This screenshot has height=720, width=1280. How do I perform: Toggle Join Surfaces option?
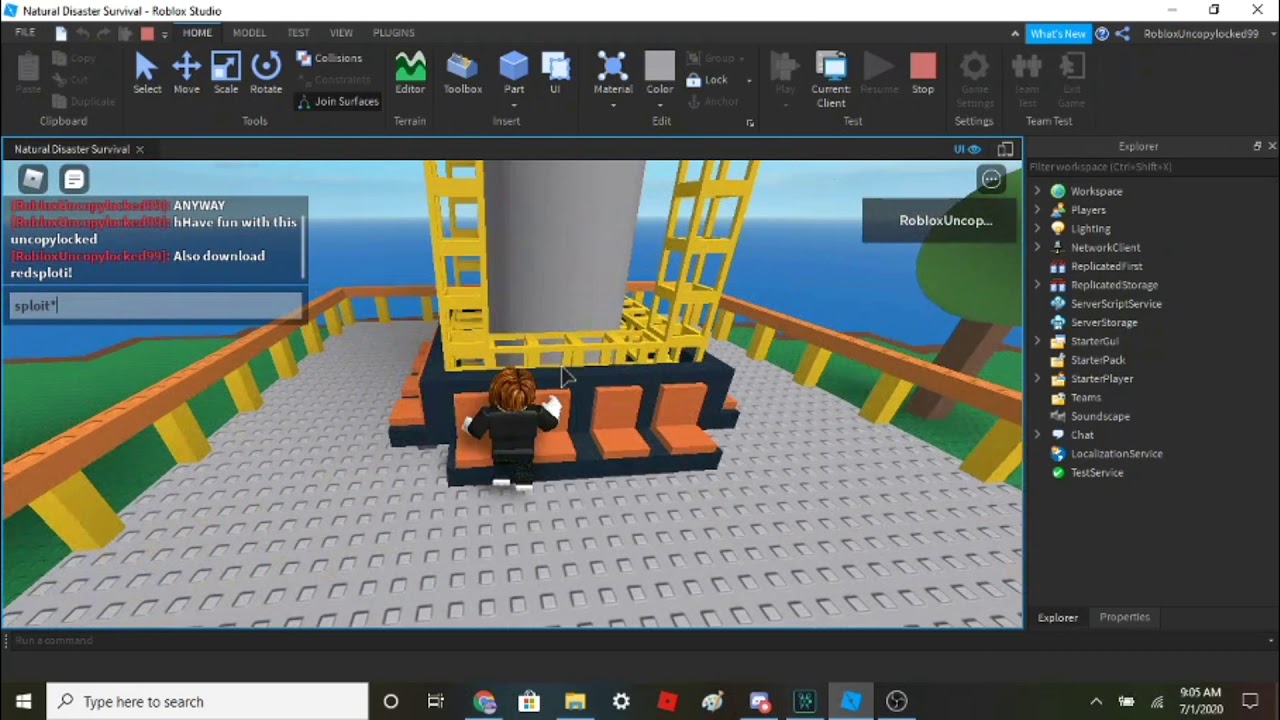point(338,101)
